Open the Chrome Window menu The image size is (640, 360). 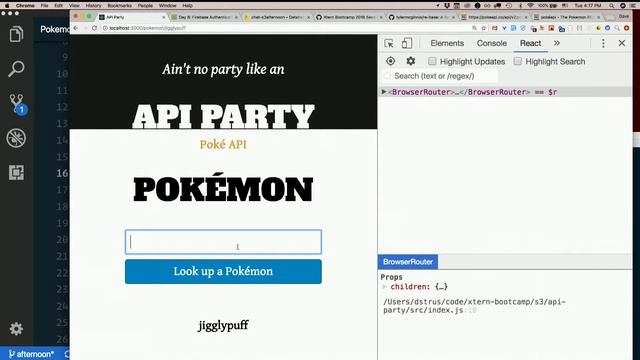point(167,6)
